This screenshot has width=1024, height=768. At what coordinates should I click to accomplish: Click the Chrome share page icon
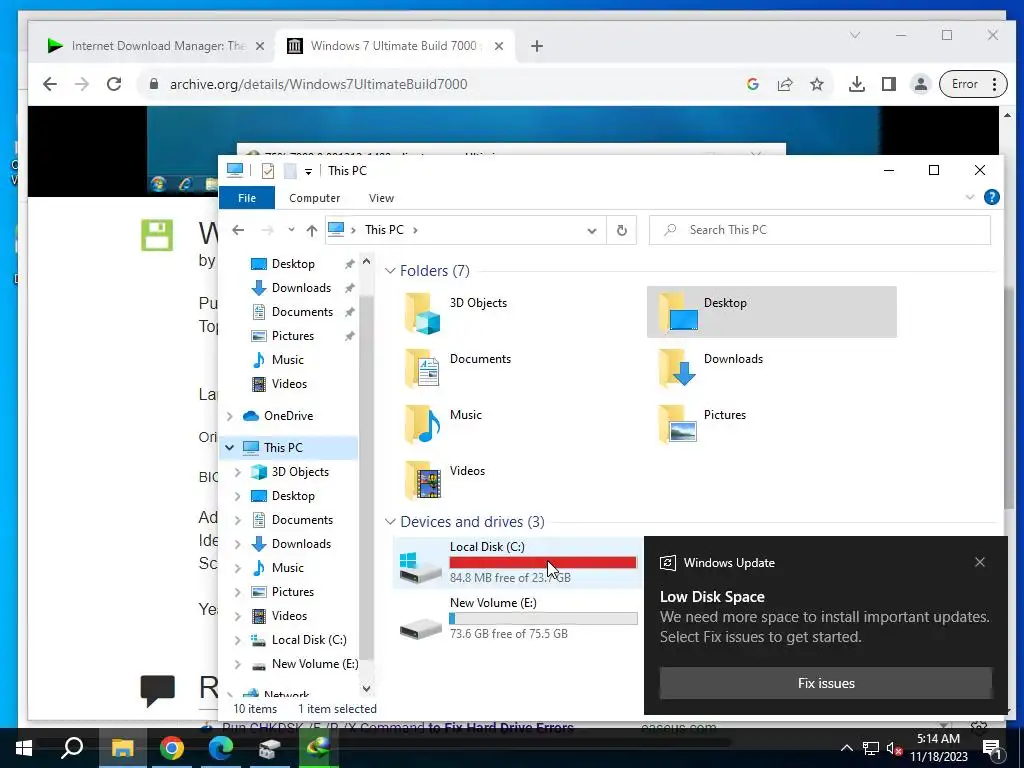click(785, 84)
